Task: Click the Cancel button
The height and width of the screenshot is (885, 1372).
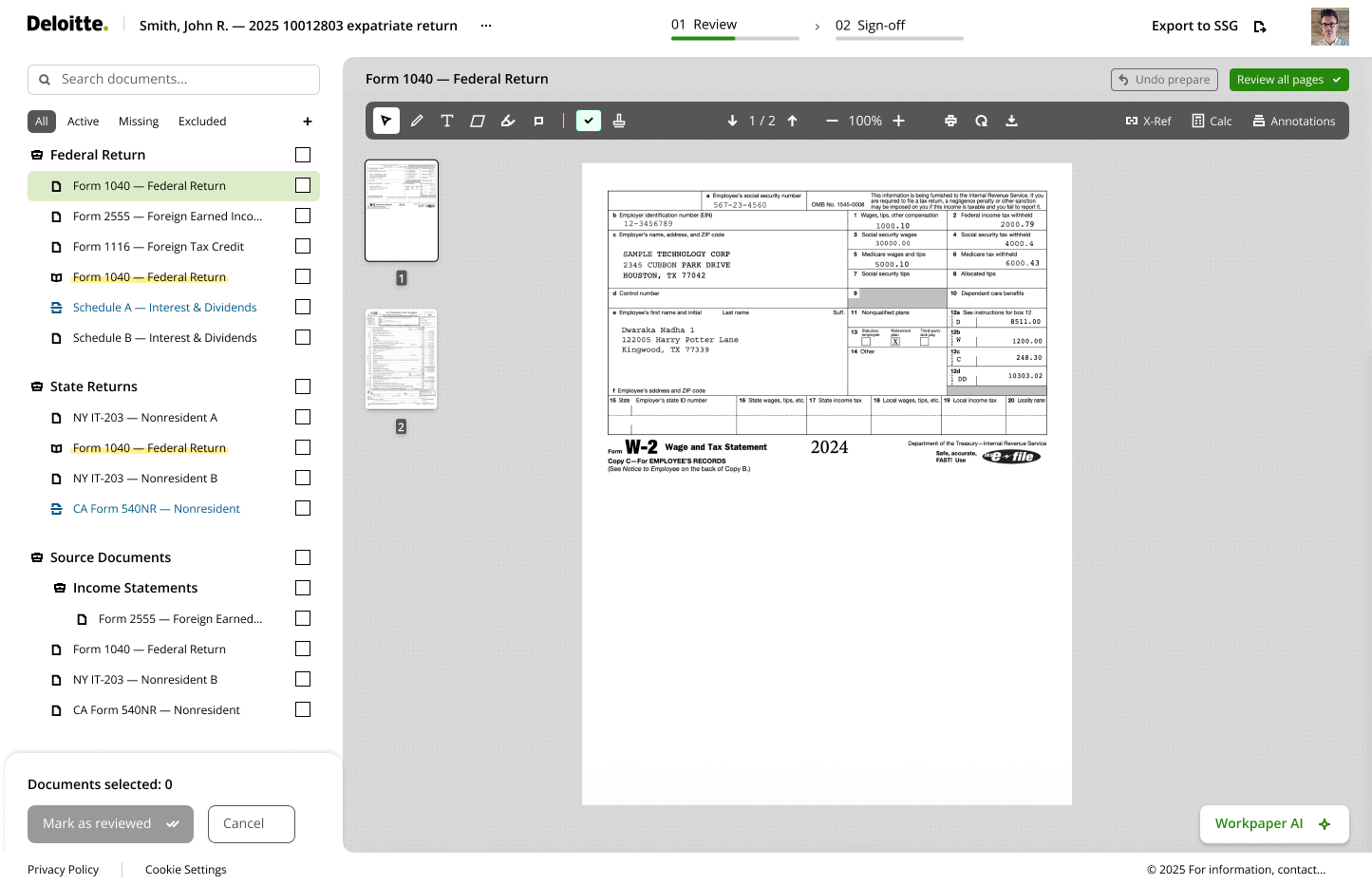Action: (x=252, y=824)
